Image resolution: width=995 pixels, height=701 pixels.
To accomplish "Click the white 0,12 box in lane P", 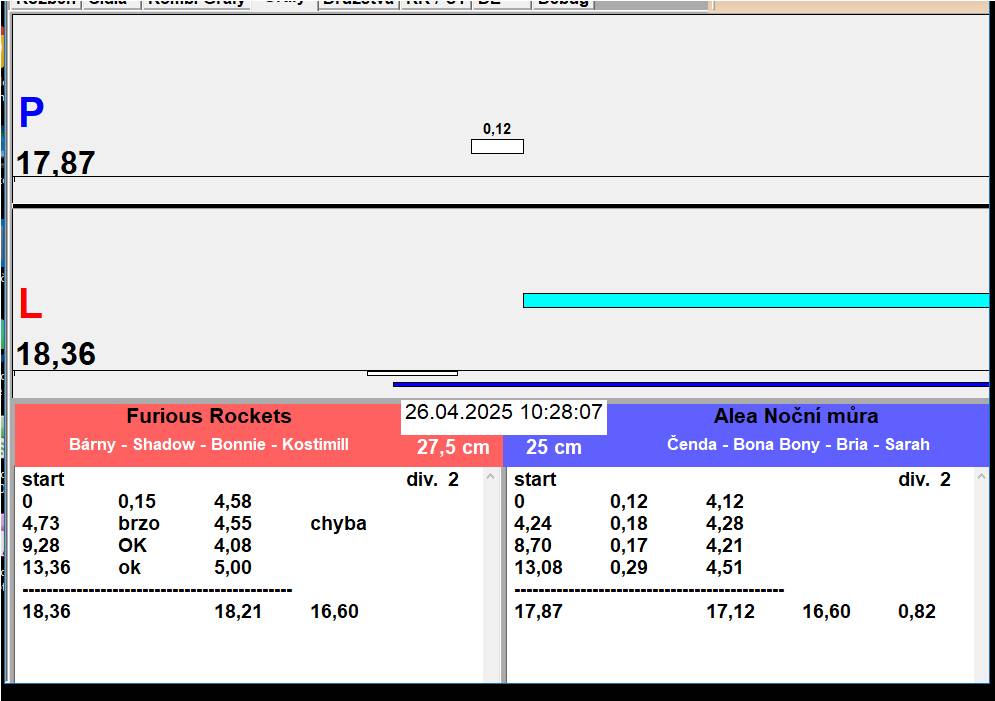I will 497,147.
